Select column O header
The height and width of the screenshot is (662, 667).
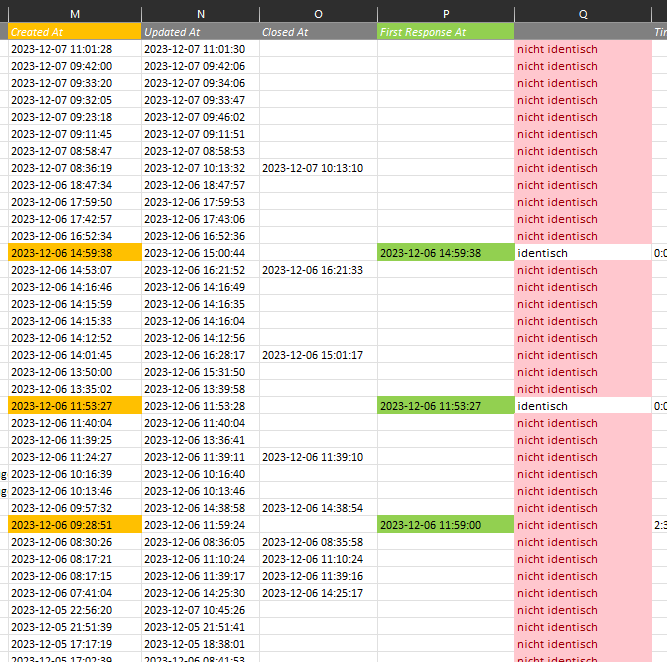[x=318, y=14]
